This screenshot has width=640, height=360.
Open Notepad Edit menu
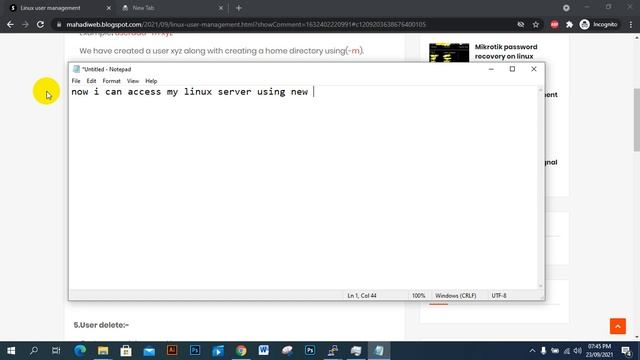pos(91,81)
